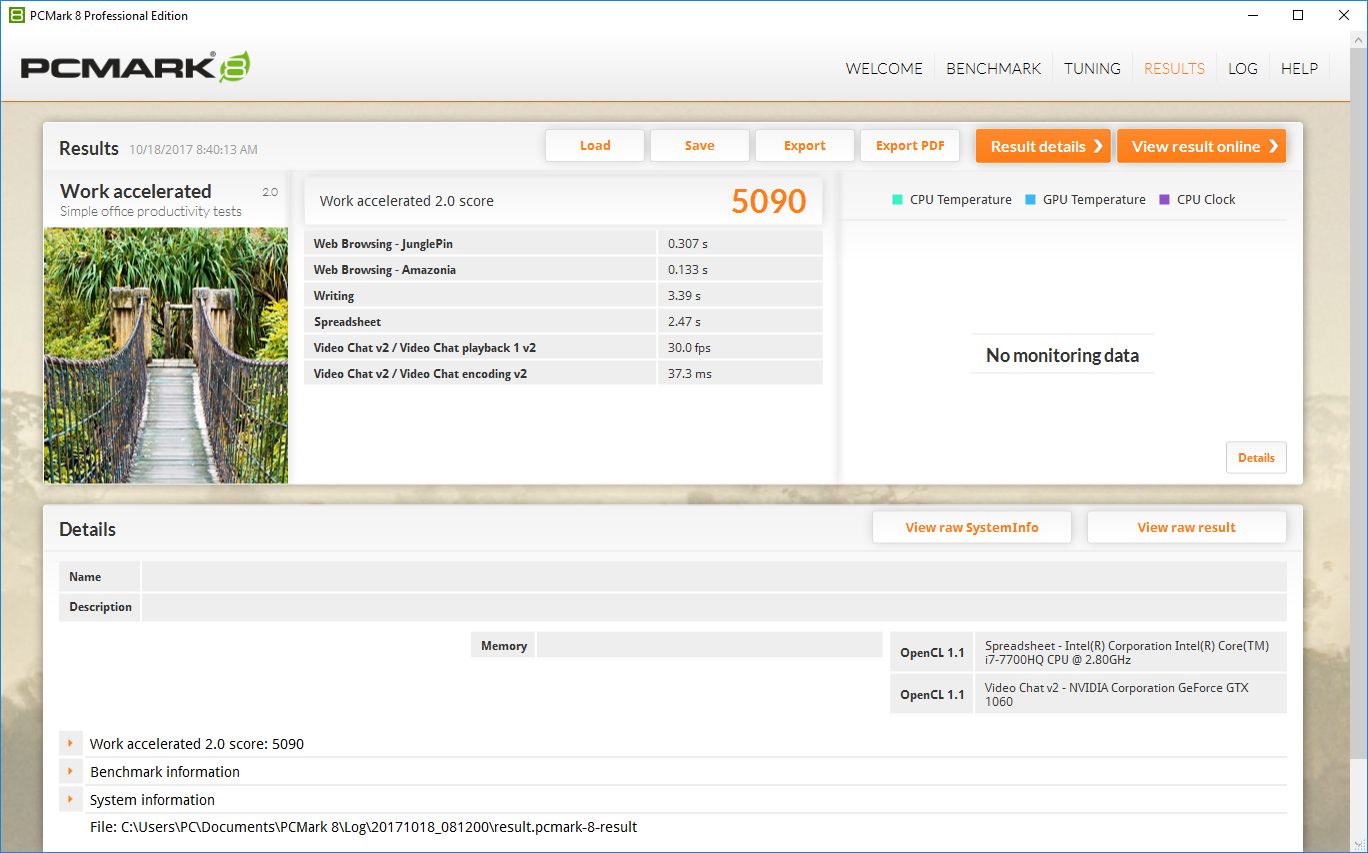Click the GPU Temperature blue legend swatch
This screenshot has width=1368, height=853.
(1030, 200)
